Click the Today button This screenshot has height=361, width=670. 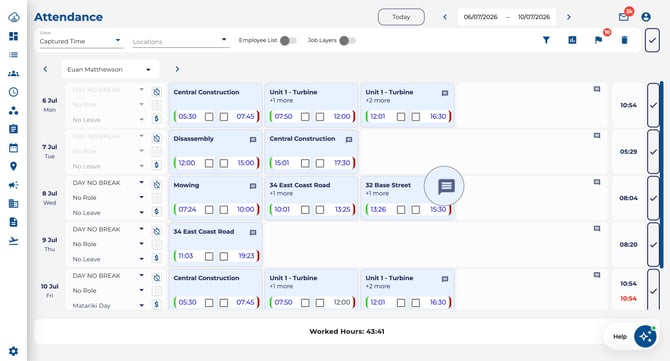(401, 17)
